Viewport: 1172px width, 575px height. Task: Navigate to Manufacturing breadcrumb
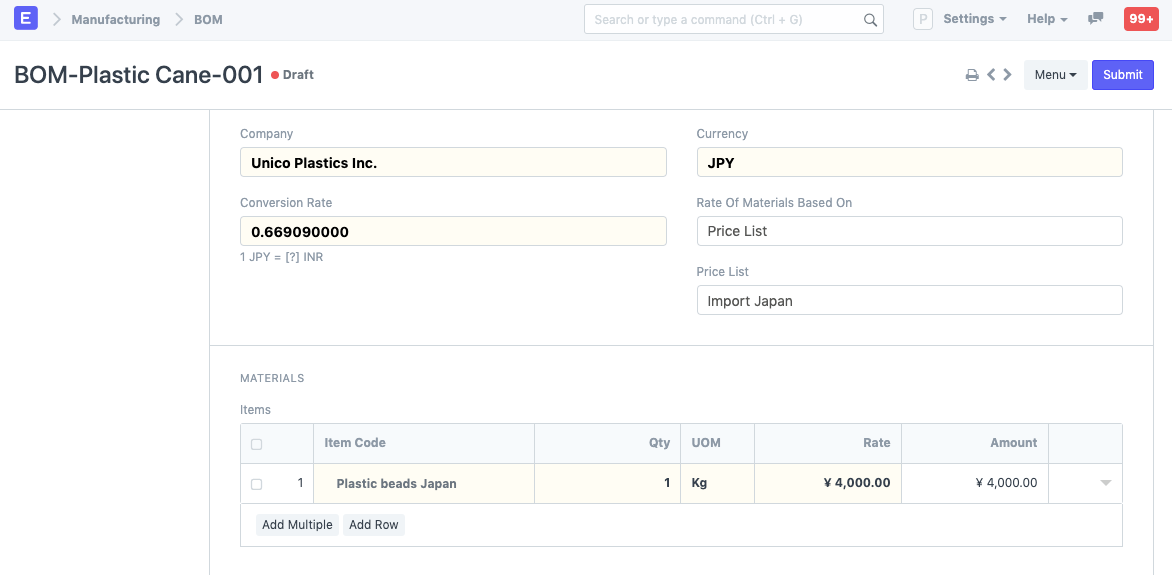[115, 19]
